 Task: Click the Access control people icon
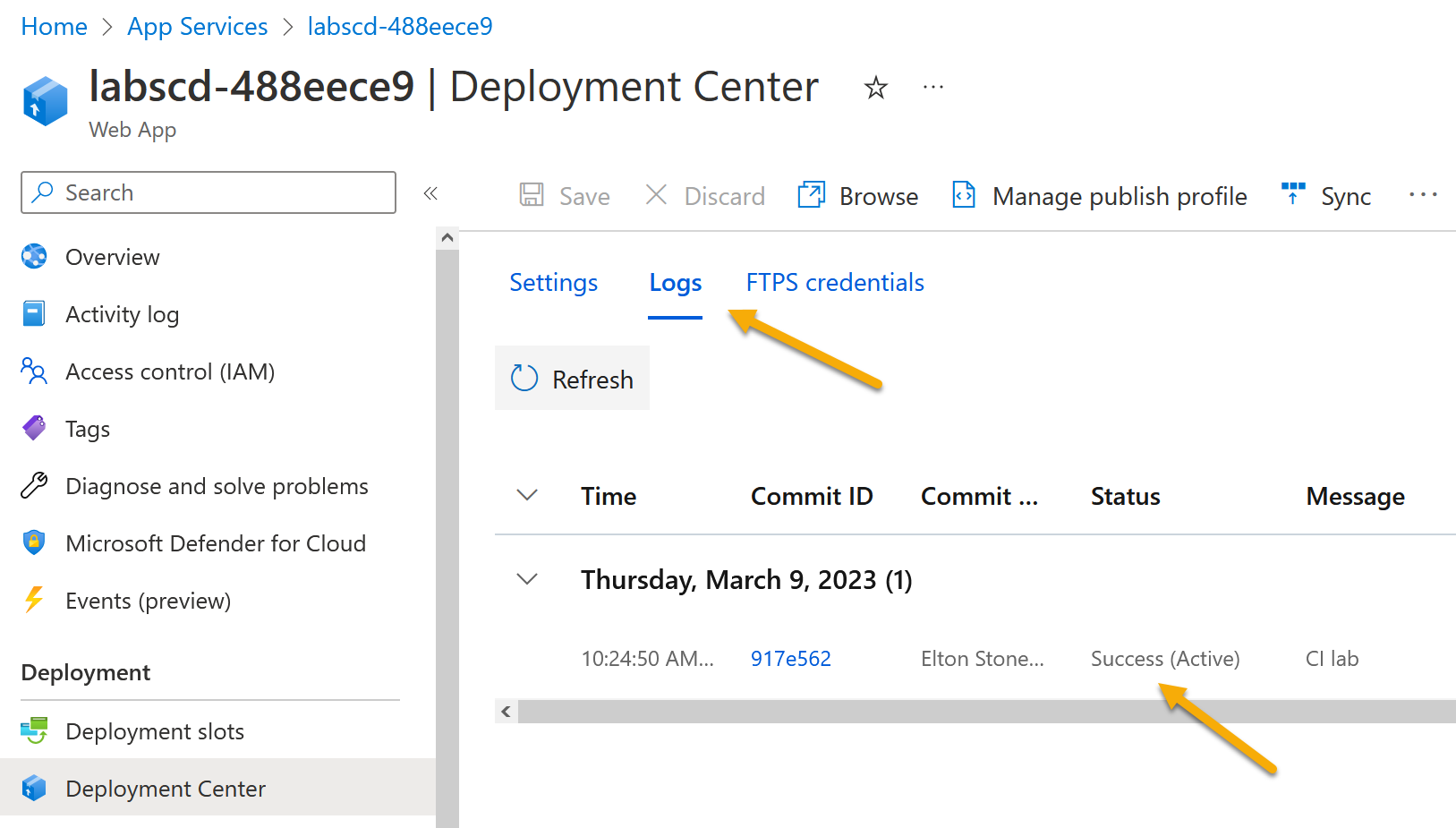34,371
